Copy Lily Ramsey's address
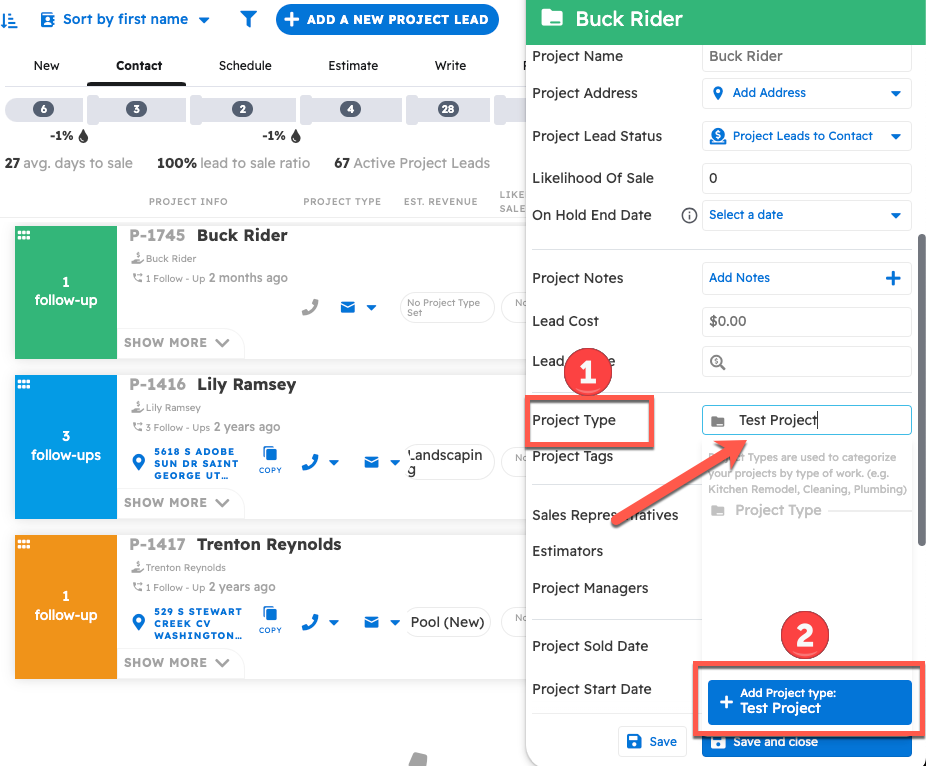Image resolution: width=926 pixels, height=768 pixels. (270, 460)
